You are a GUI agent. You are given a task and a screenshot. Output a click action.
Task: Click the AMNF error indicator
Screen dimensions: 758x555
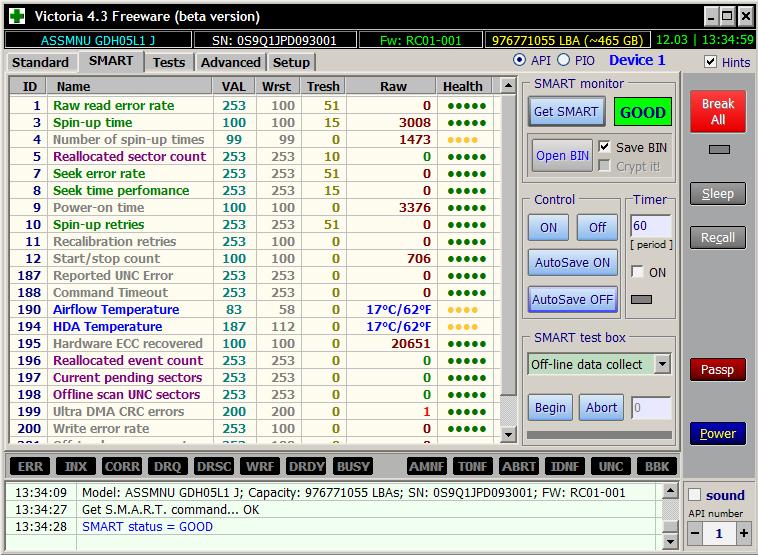(426, 467)
